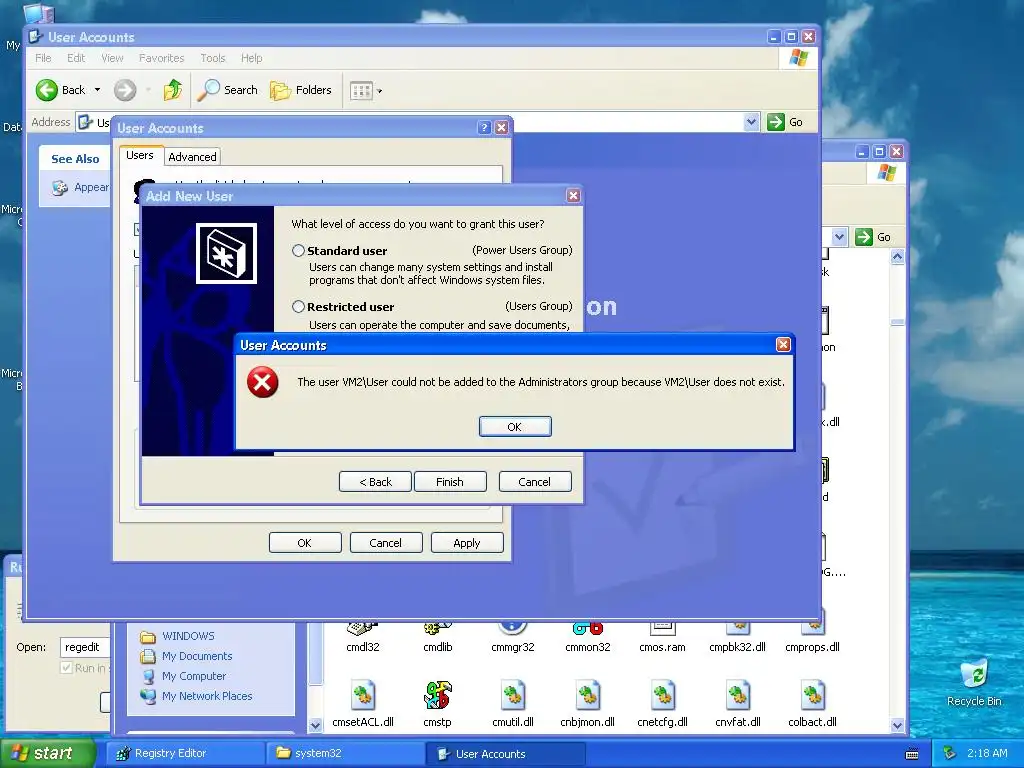The height and width of the screenshot is (768, 1024).
Task: Close the Add New User wizard window
Action: tap(573, 195)
